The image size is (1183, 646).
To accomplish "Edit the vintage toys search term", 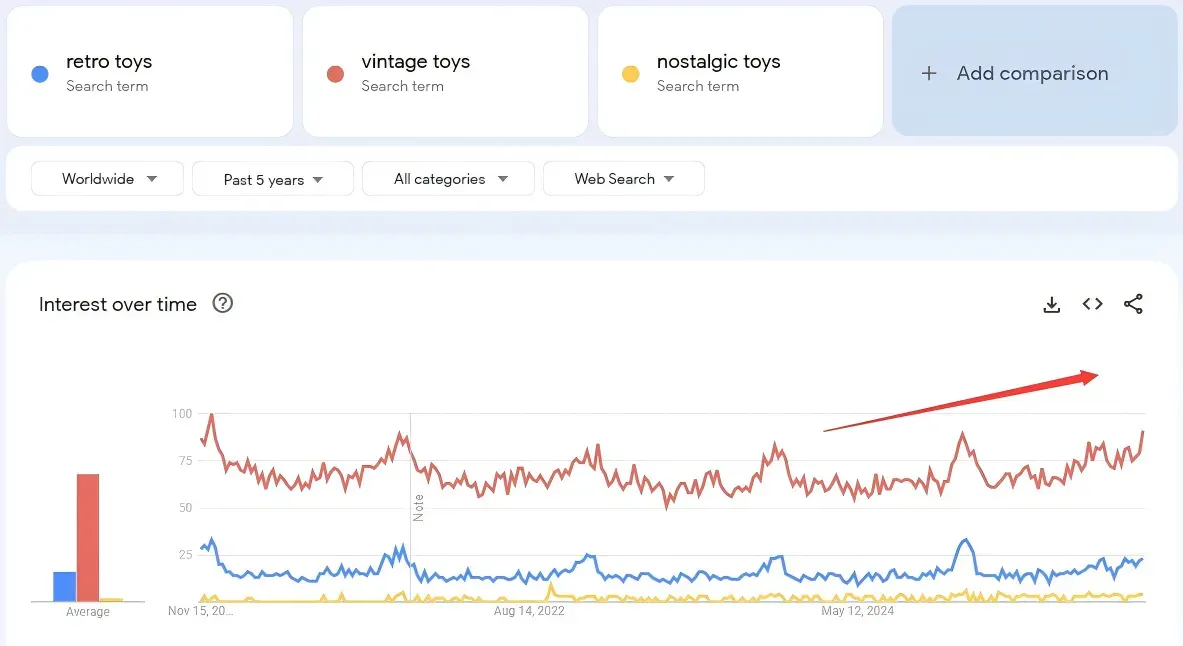I will [x=415, y=62].
